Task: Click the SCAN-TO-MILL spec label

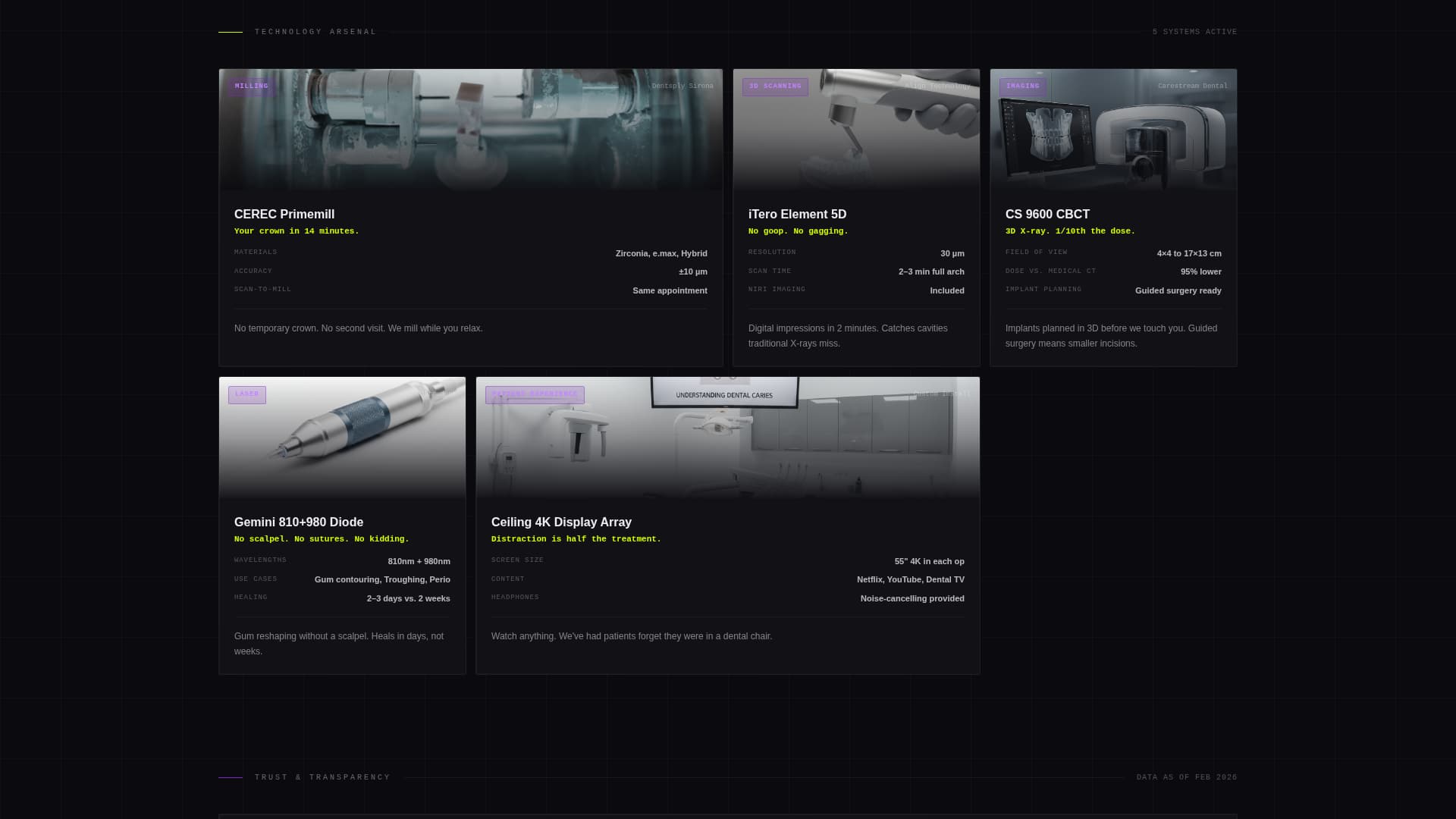Action: point(262,290)
